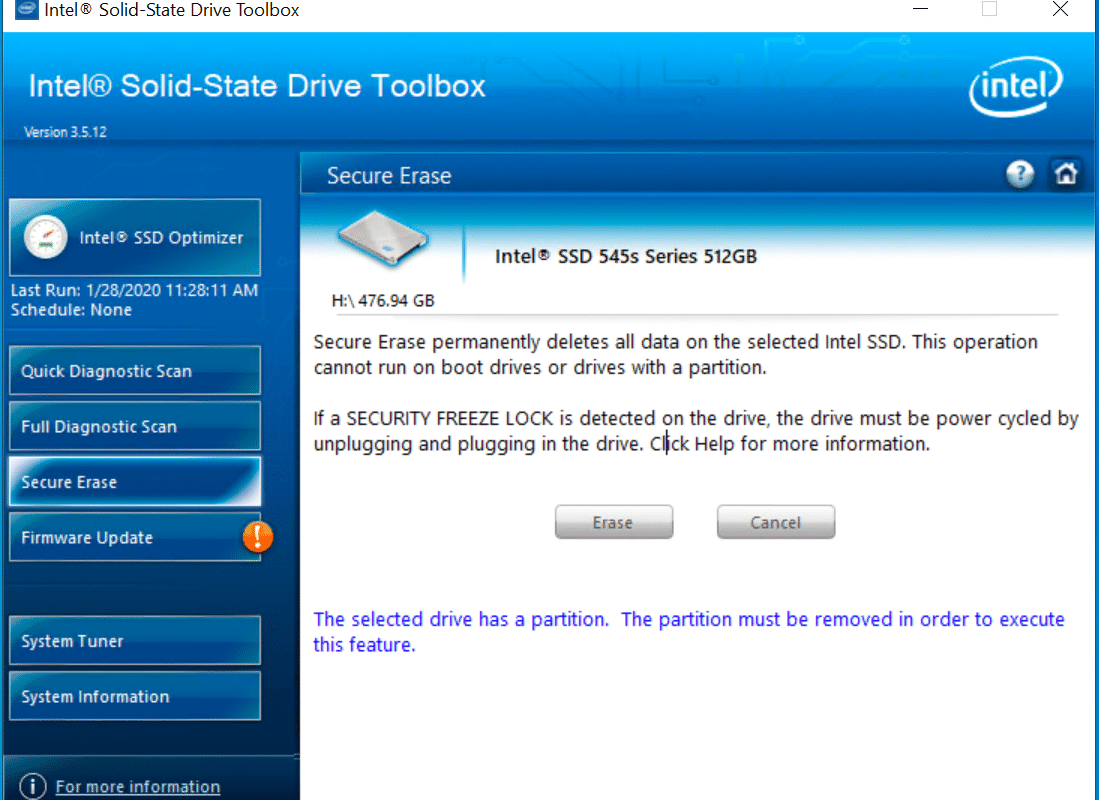The image size is (1099, 800).
Task: Click the Help question mark icon
Action: [x=1020, y=173]
